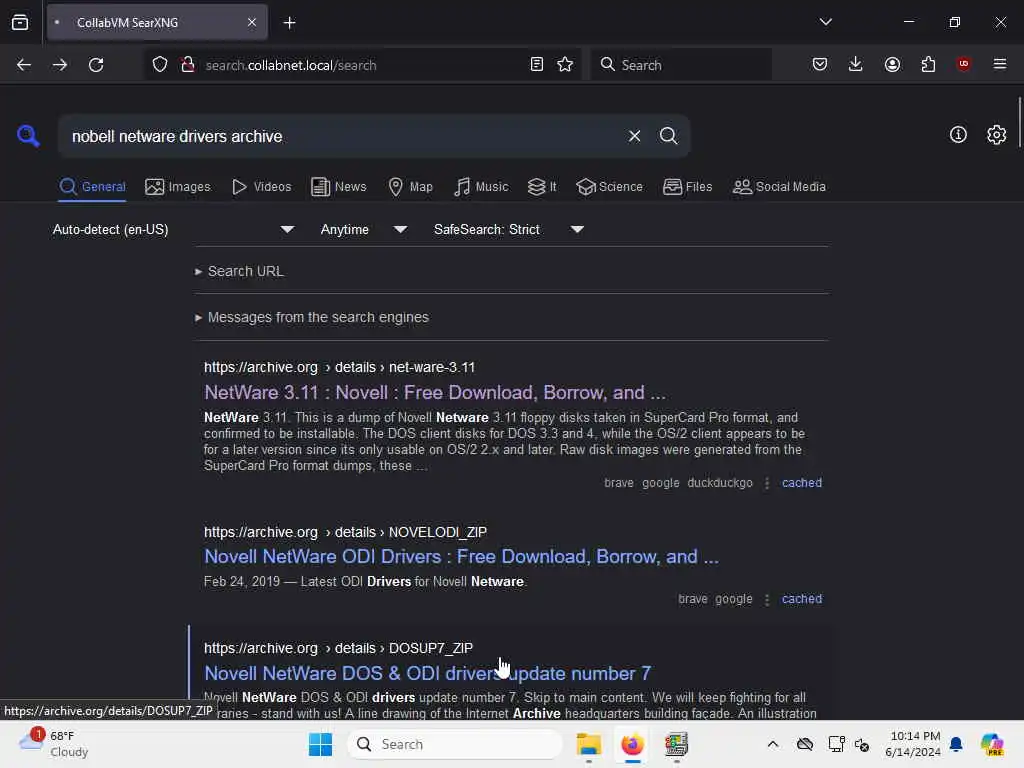Switch to Map category
The height and width of the screenshot is (768, 1024).
click(x=410, y=187)
